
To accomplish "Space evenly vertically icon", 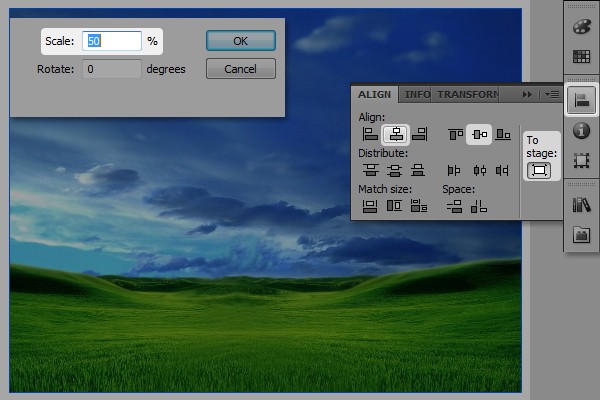I will coord(455,207).
